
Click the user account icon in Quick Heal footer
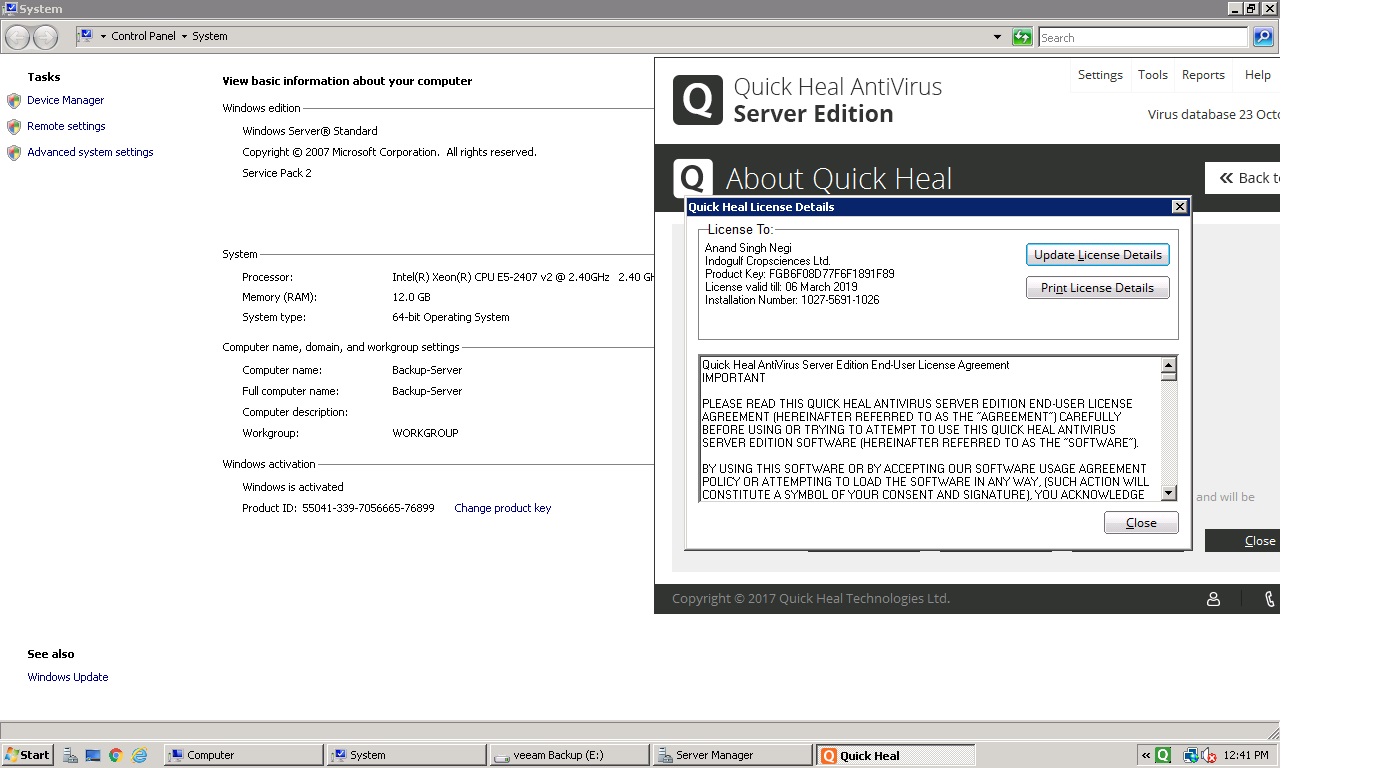1213,599
